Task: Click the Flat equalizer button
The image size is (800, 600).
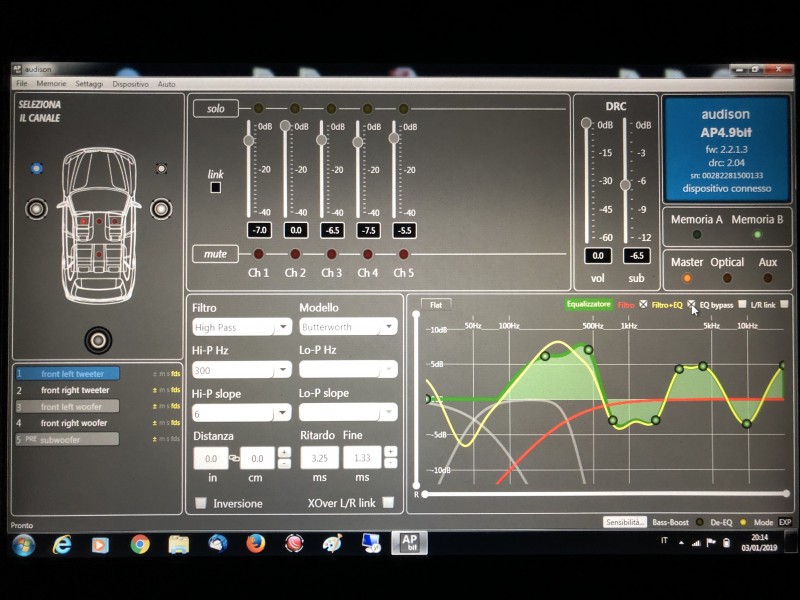Action: point(436,305)
